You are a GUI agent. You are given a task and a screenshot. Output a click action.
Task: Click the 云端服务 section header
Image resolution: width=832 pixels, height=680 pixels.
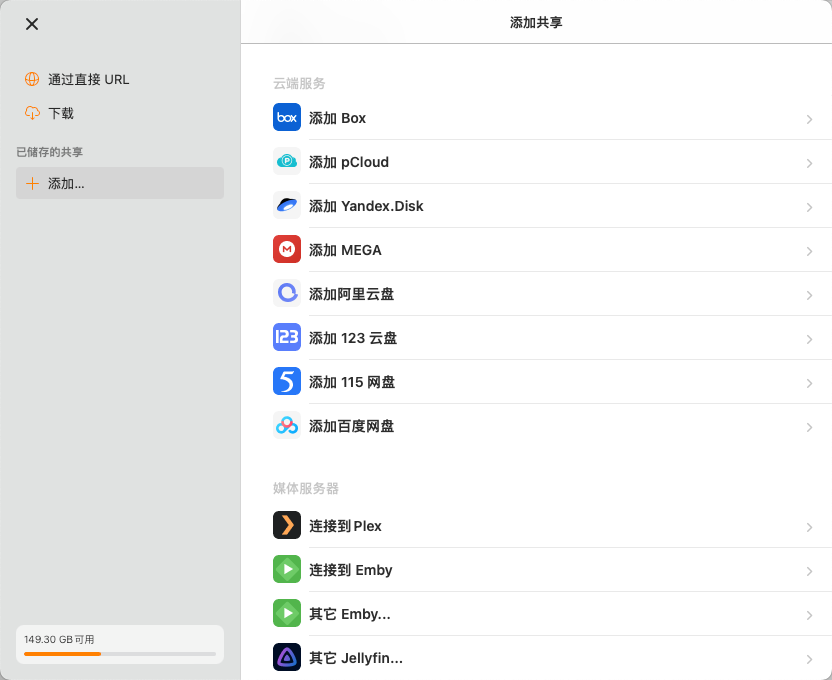[299, 83]
